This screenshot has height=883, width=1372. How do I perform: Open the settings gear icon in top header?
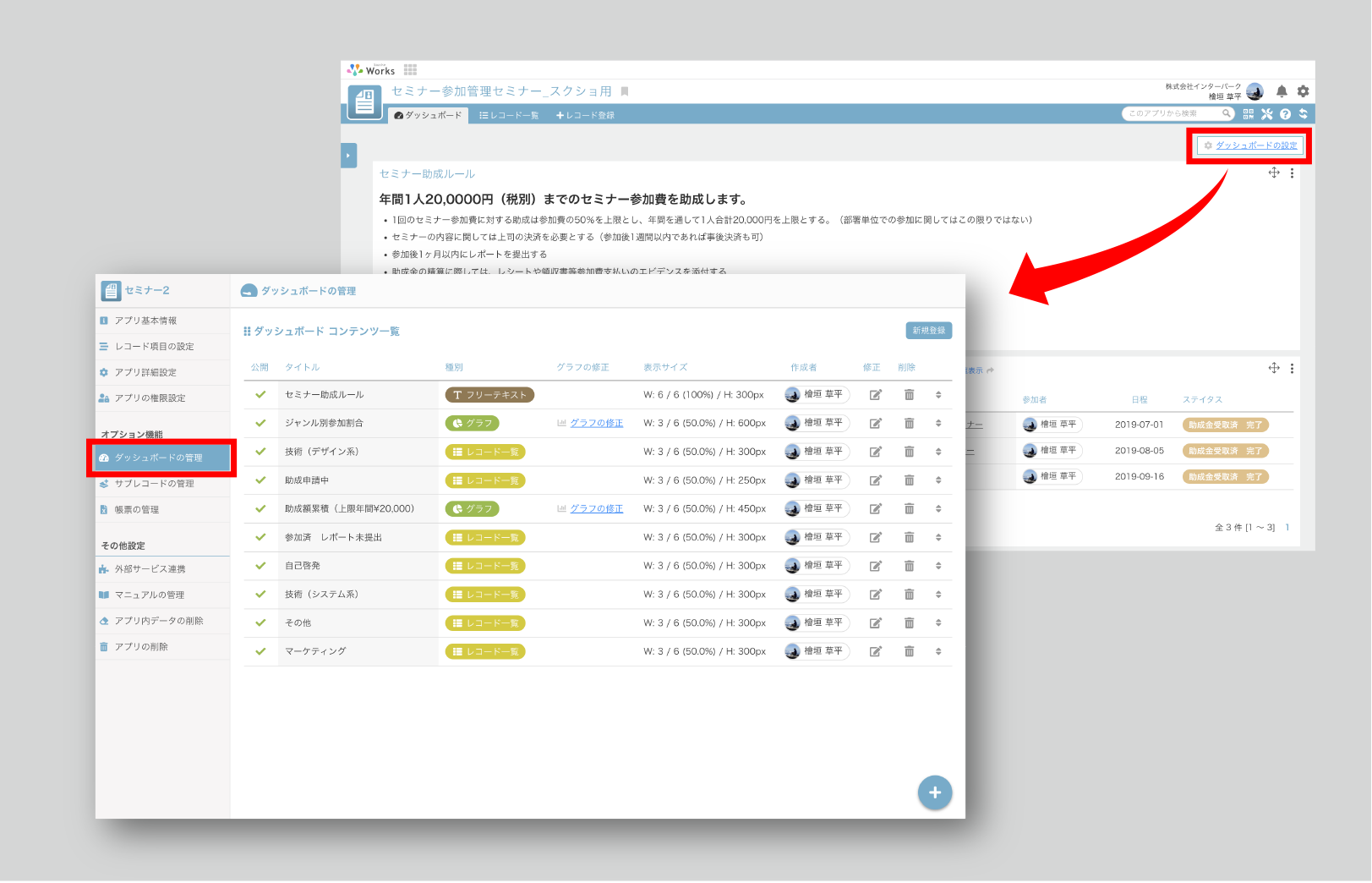[x=1303, y=91]
